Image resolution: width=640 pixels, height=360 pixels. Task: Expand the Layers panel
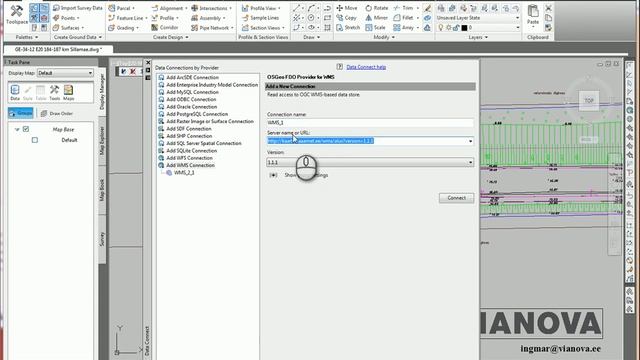[x=478, y=37]
